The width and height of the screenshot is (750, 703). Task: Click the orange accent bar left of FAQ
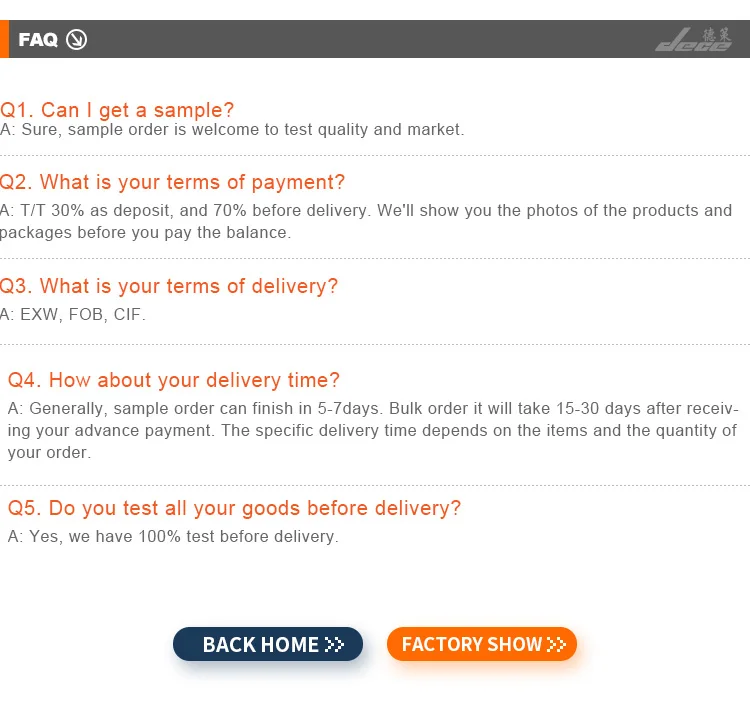point(4,39)
